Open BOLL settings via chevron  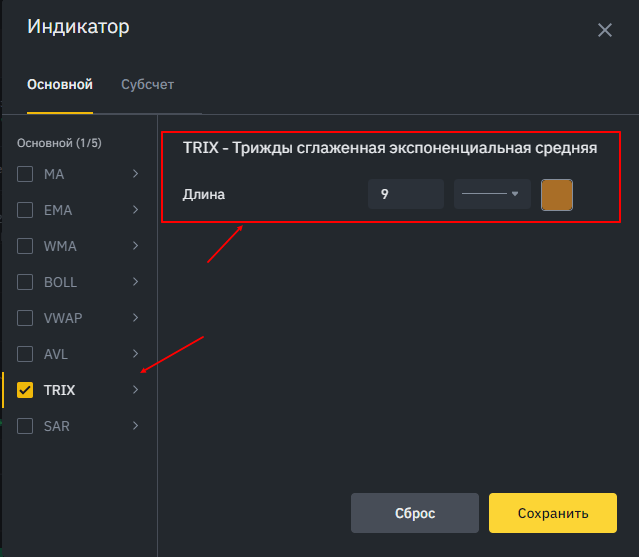coord(135,283)
